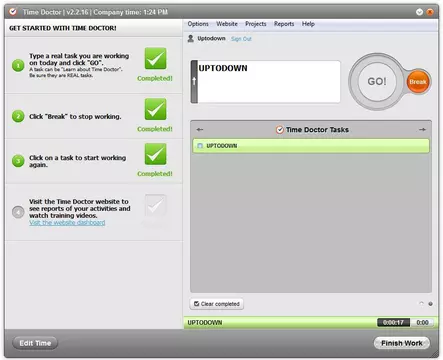
Task: Open the Help menu
Action: [308, 24]
